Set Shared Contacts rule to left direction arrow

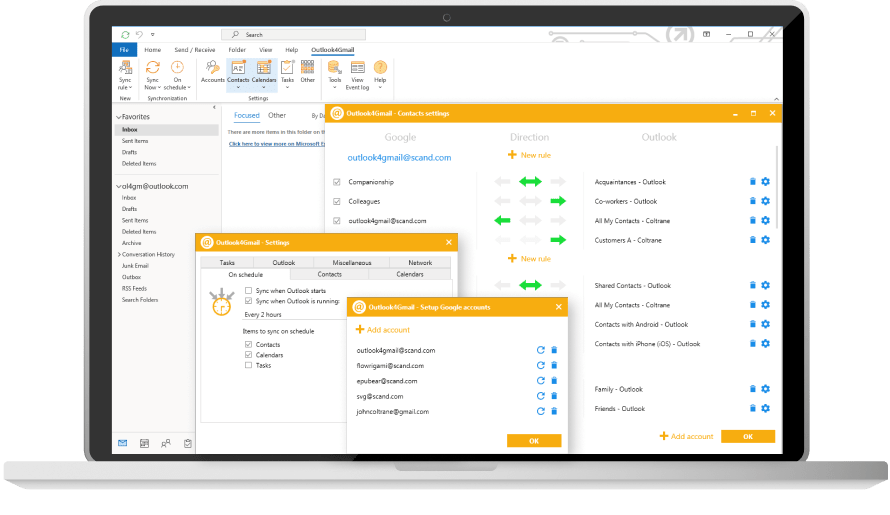(x=502, y=286)
